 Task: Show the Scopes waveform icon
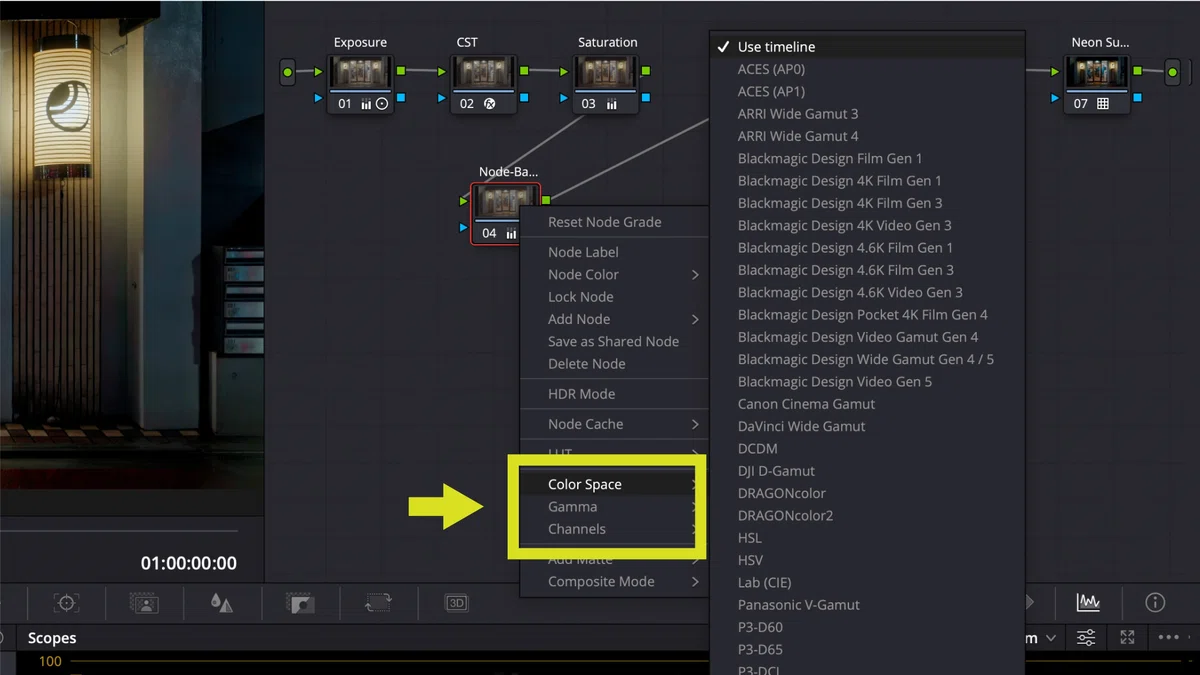pyautogui.click(x=1088, y=602)
